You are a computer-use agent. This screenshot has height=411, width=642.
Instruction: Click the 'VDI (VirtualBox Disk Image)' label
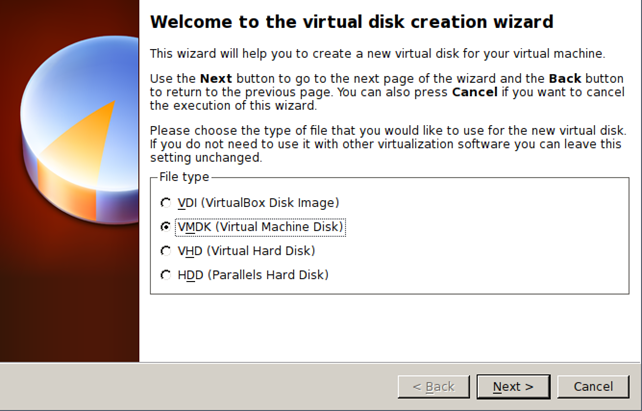click(258, 203)
